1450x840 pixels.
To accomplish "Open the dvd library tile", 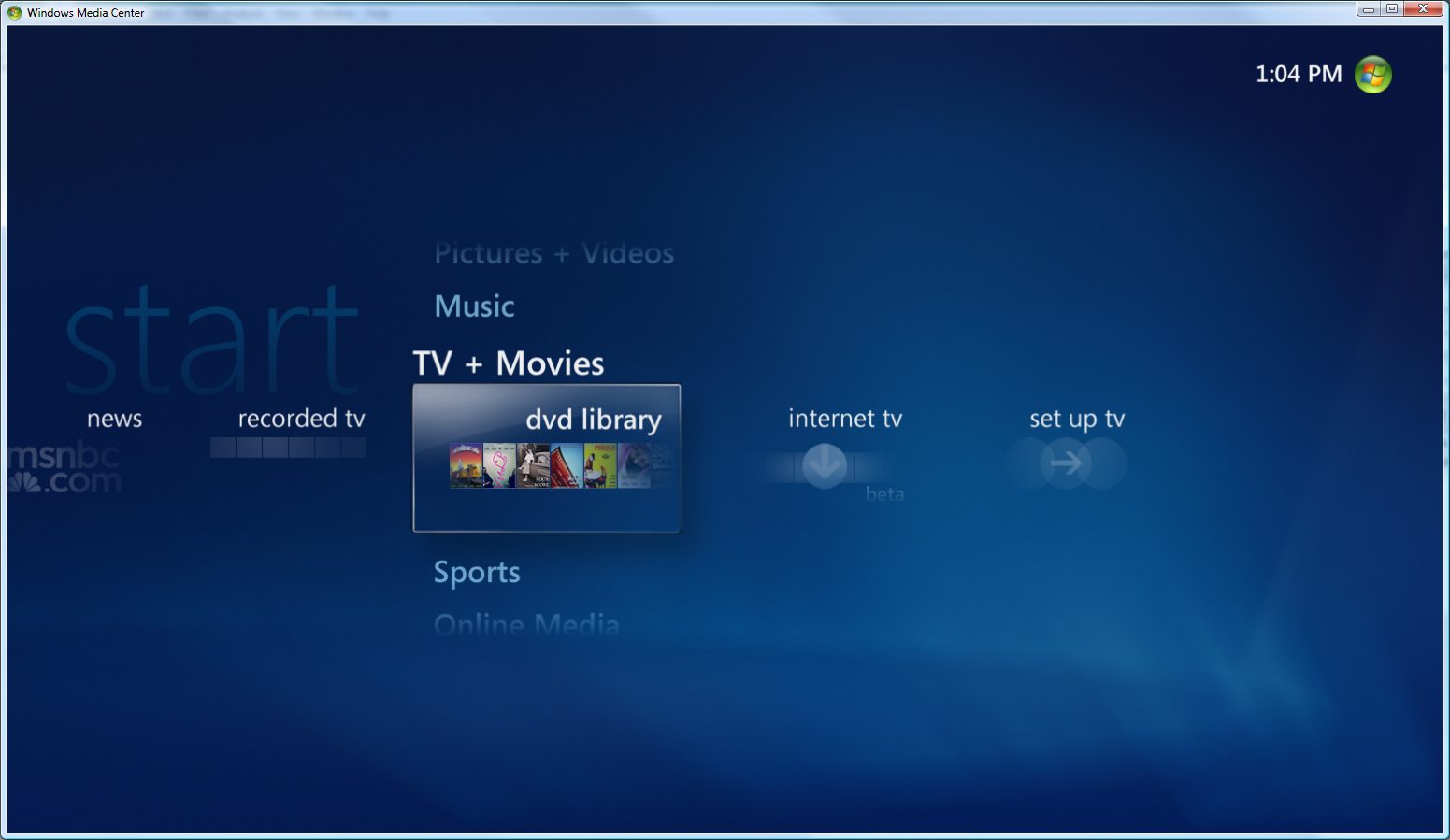I will click(x=547, y=458).
